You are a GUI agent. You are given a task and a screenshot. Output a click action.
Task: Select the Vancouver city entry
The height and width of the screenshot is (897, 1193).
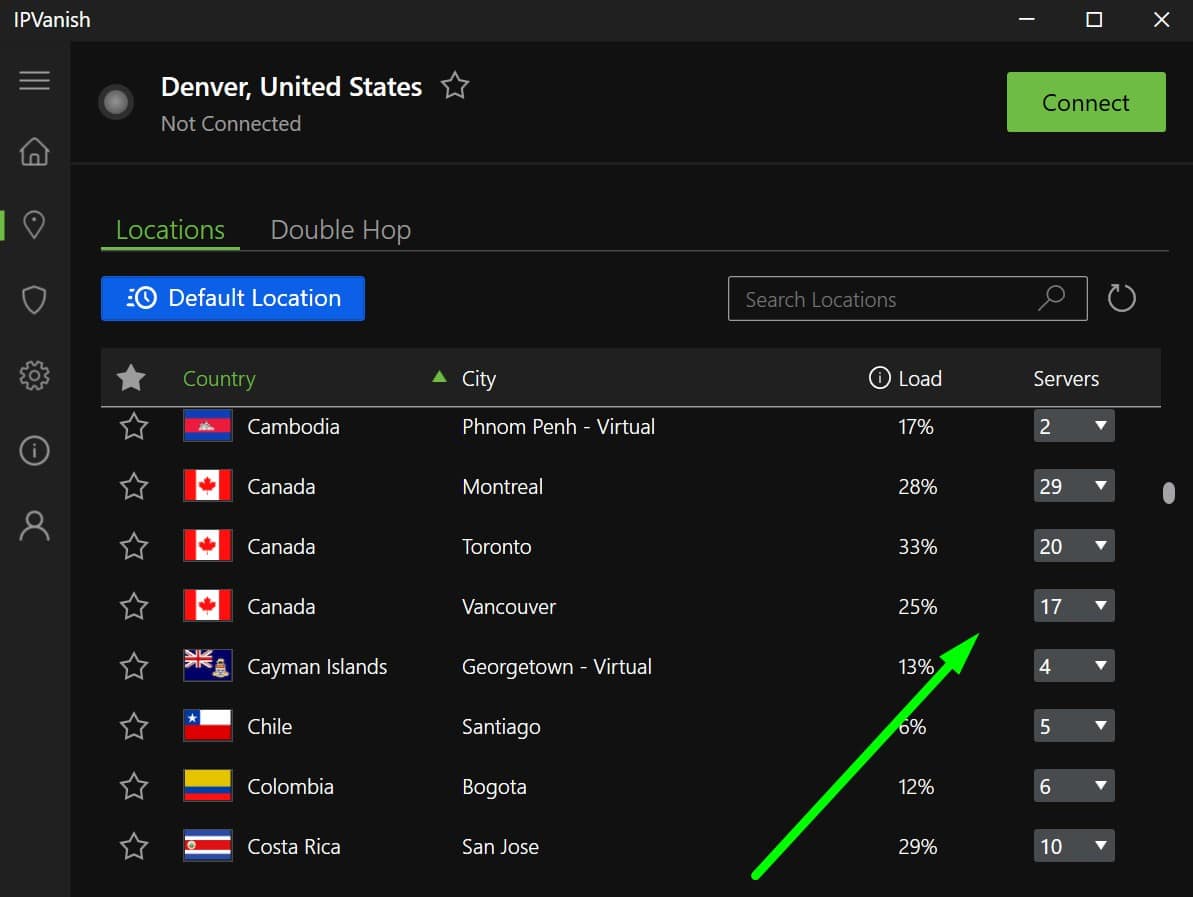[509, 606]
